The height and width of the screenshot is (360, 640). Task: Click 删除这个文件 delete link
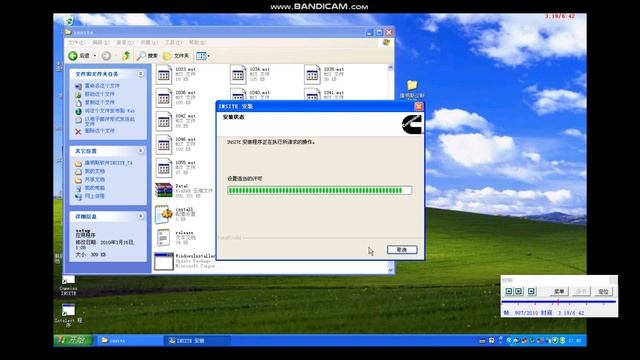tap(99, 131)
